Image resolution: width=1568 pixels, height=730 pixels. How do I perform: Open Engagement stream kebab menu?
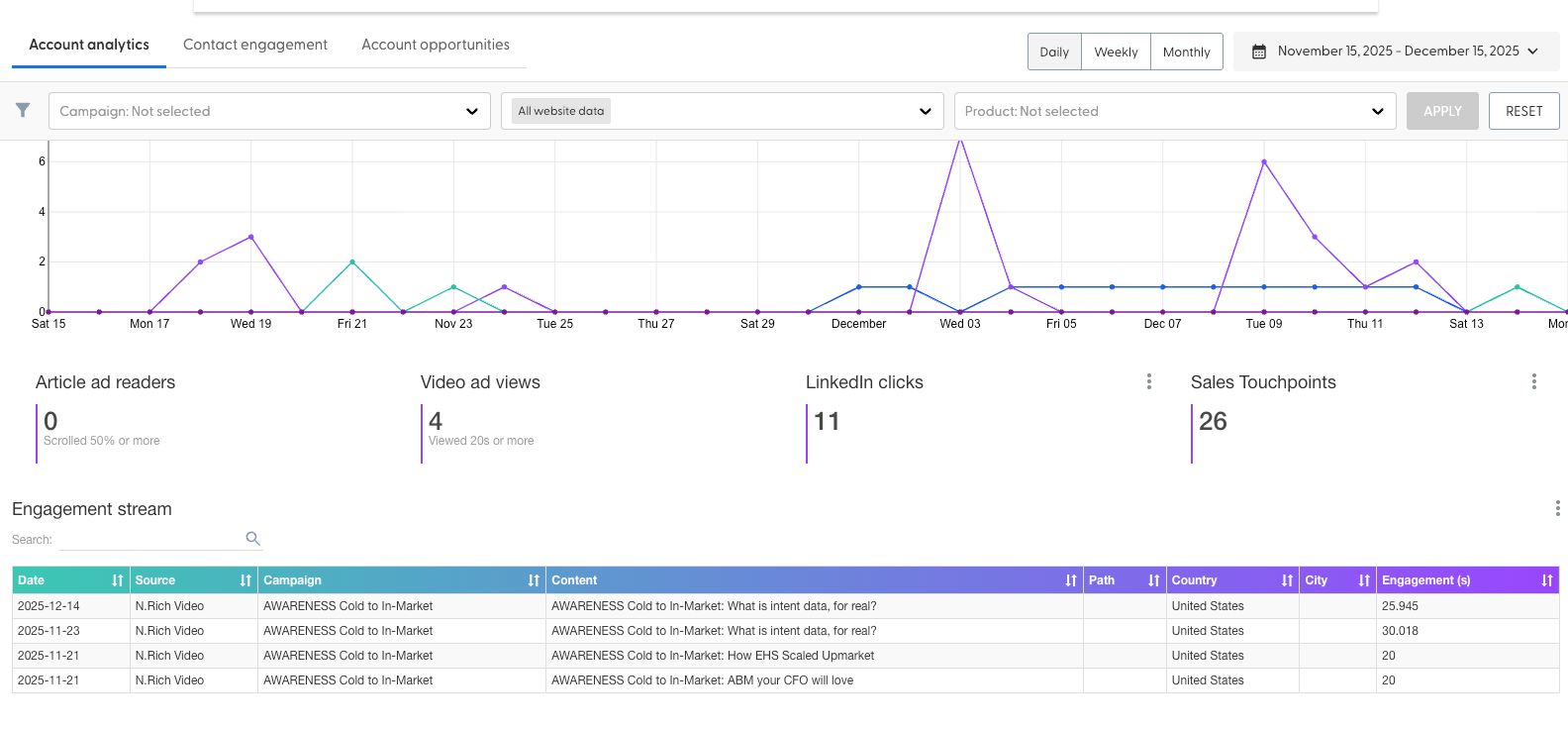point(1557,508)
